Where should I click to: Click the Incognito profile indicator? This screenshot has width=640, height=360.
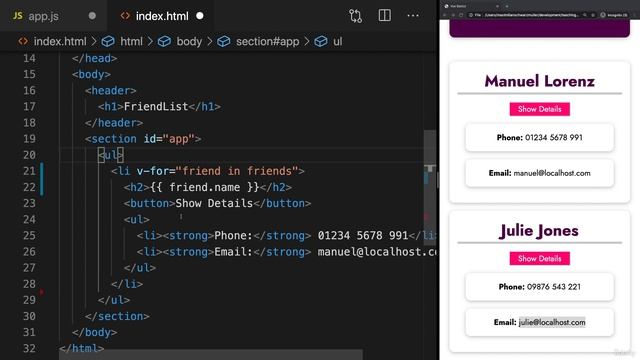pos(614,15)
